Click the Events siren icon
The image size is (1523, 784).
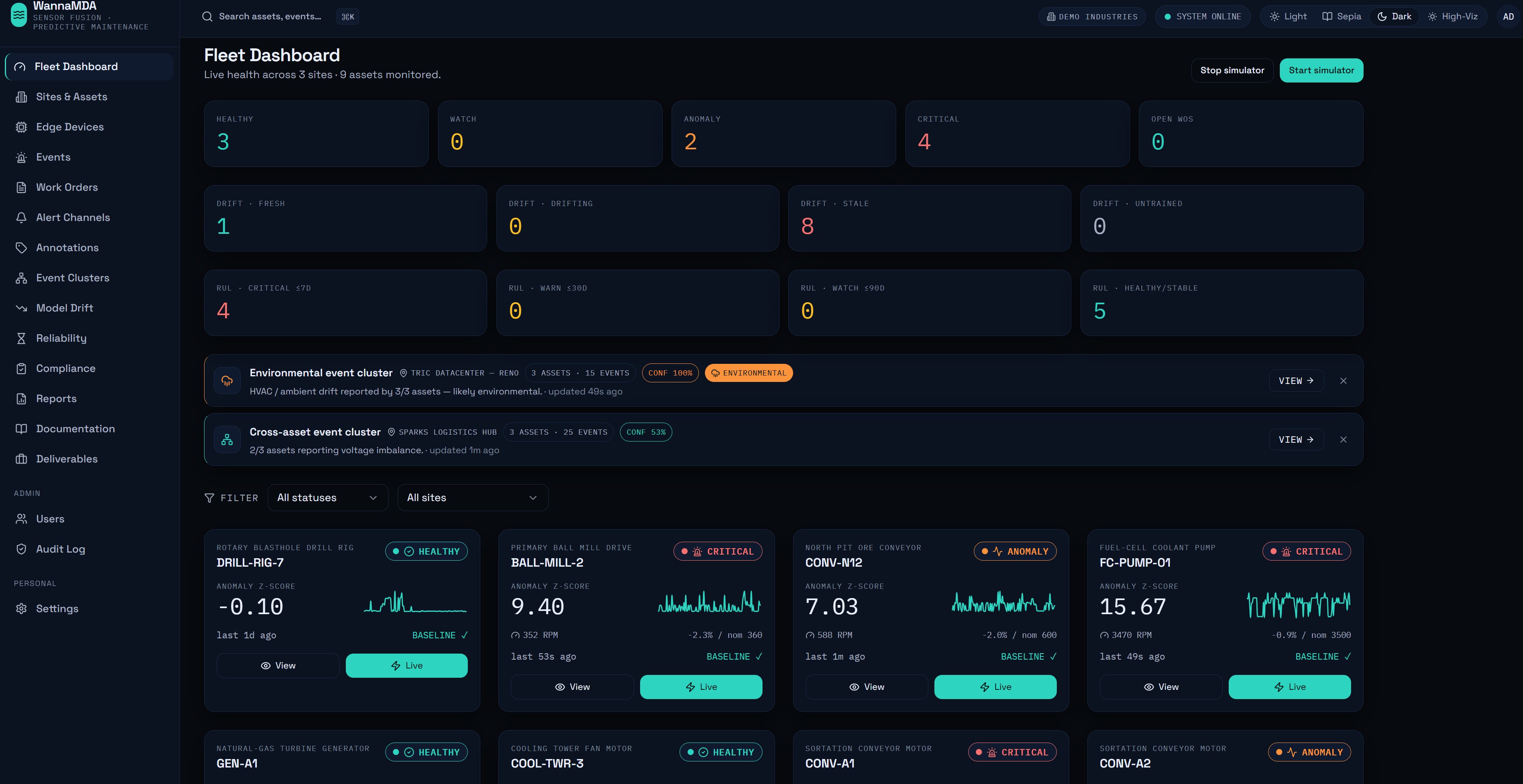coord(21,157)
